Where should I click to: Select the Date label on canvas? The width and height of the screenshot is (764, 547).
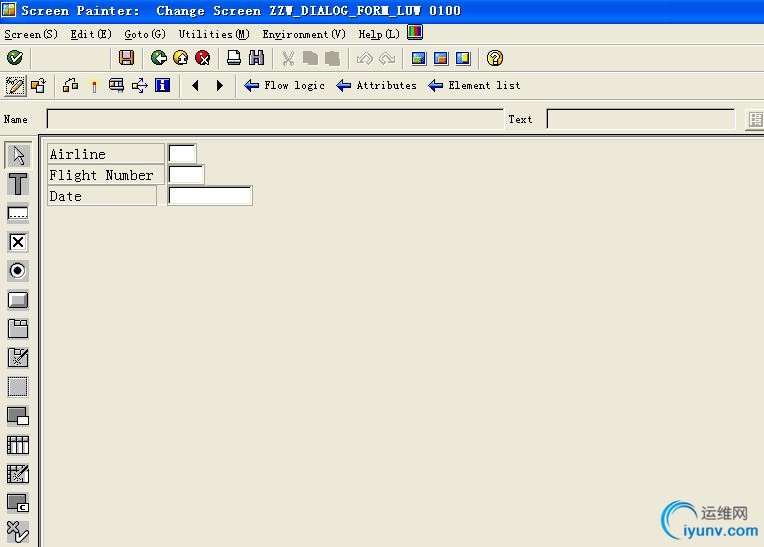pos(102,196)
